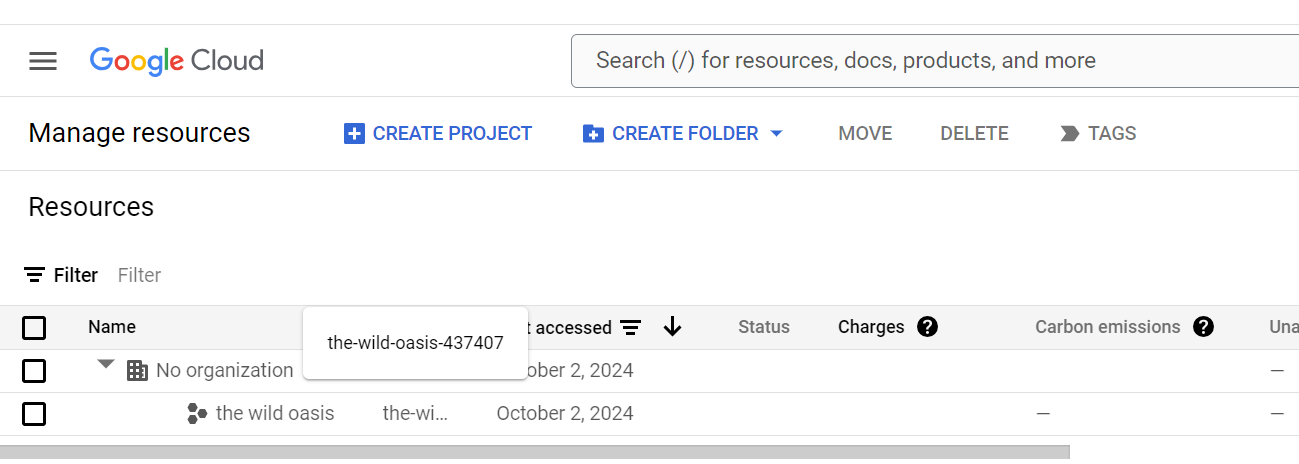The width and height of the screenshot is (1299, 464).
Task: Click the Create Project button
Action: 438,134
